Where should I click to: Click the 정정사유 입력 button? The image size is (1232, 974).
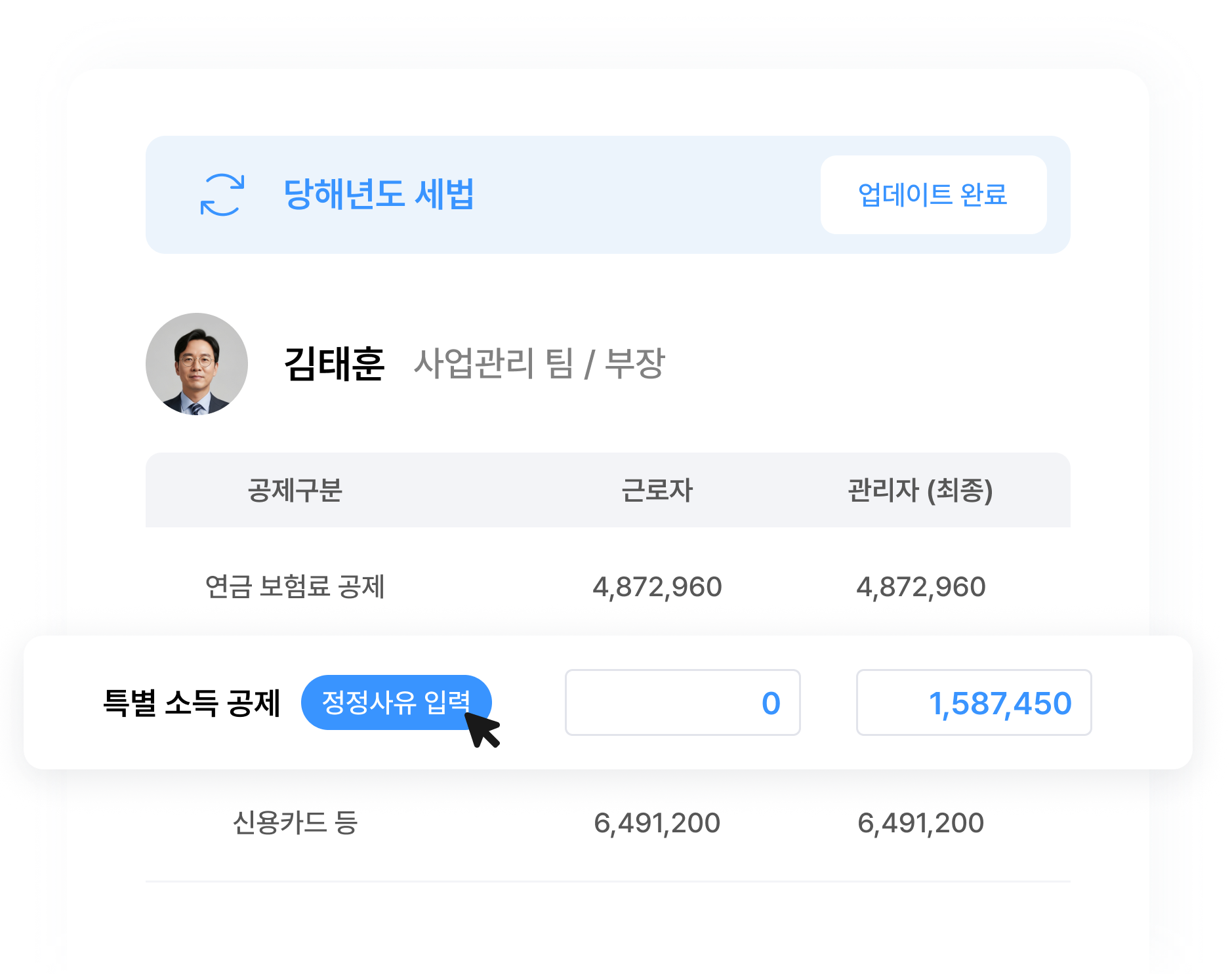[x=395, y=702]
